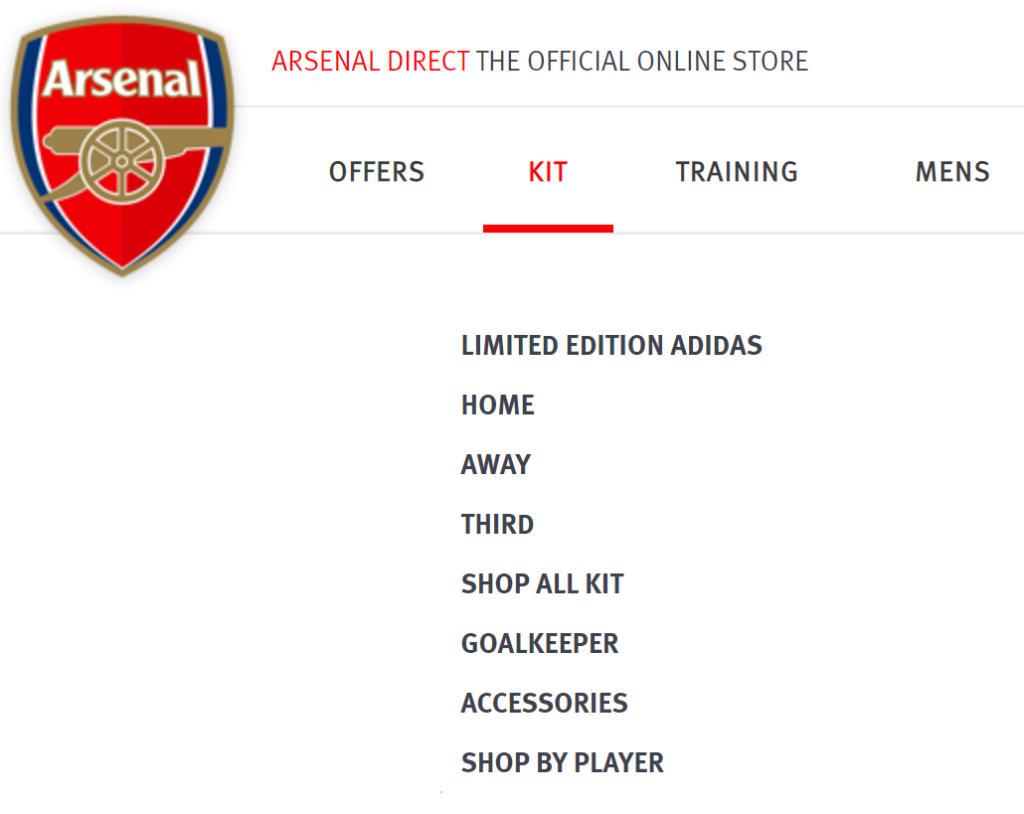The width and height of the screenshot is (1024, 814).
Task: Click THE OFFICIAL ONLINE STORE header text
Action: [x=642, y=61]
